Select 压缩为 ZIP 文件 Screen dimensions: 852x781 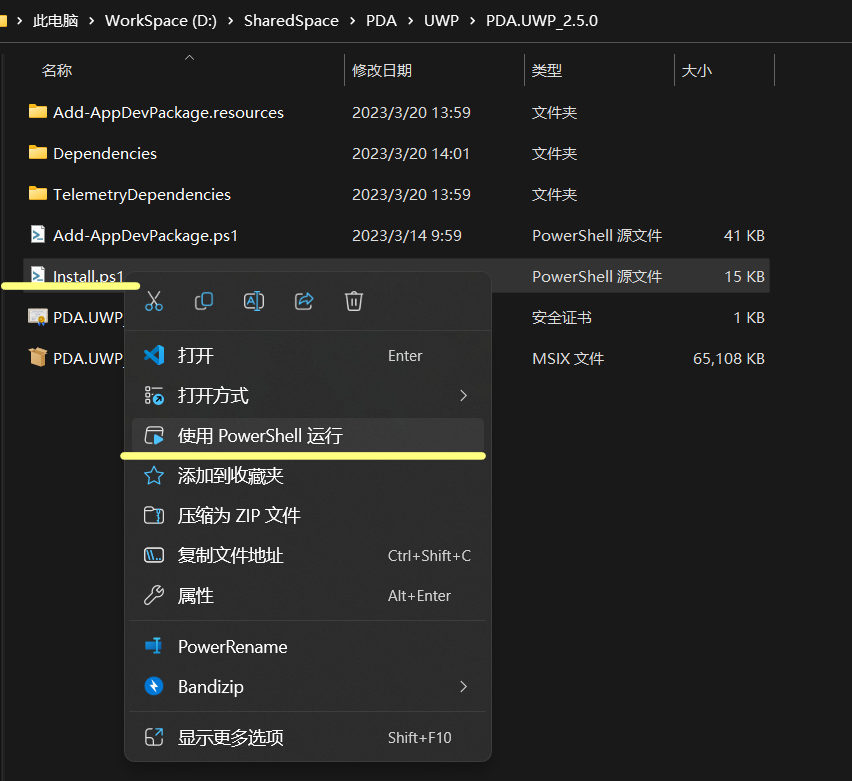click(308, 515)
